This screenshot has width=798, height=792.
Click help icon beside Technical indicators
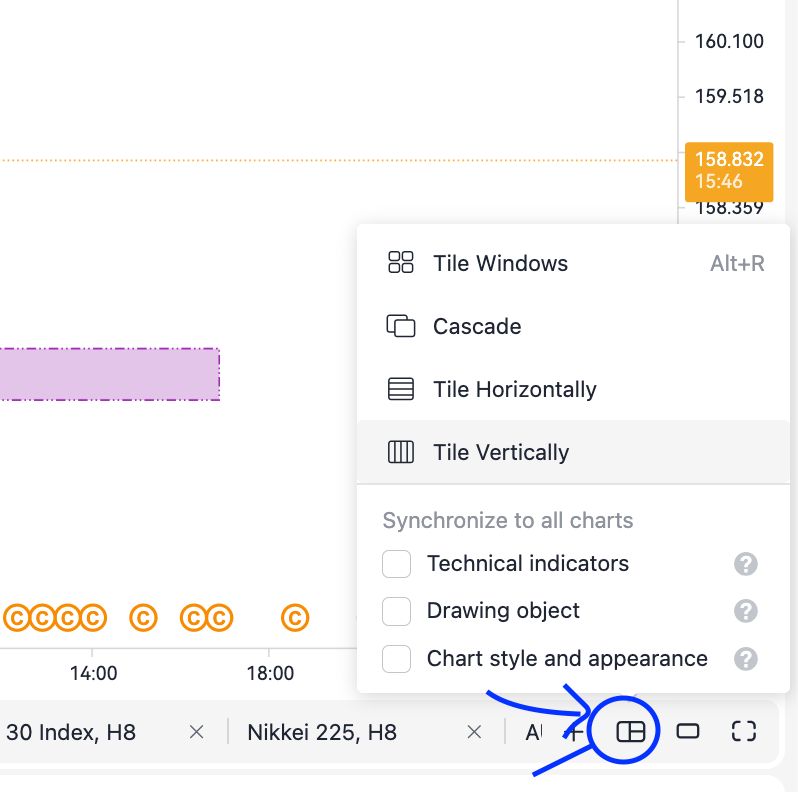pyautogui.click(x=746, y=564)
